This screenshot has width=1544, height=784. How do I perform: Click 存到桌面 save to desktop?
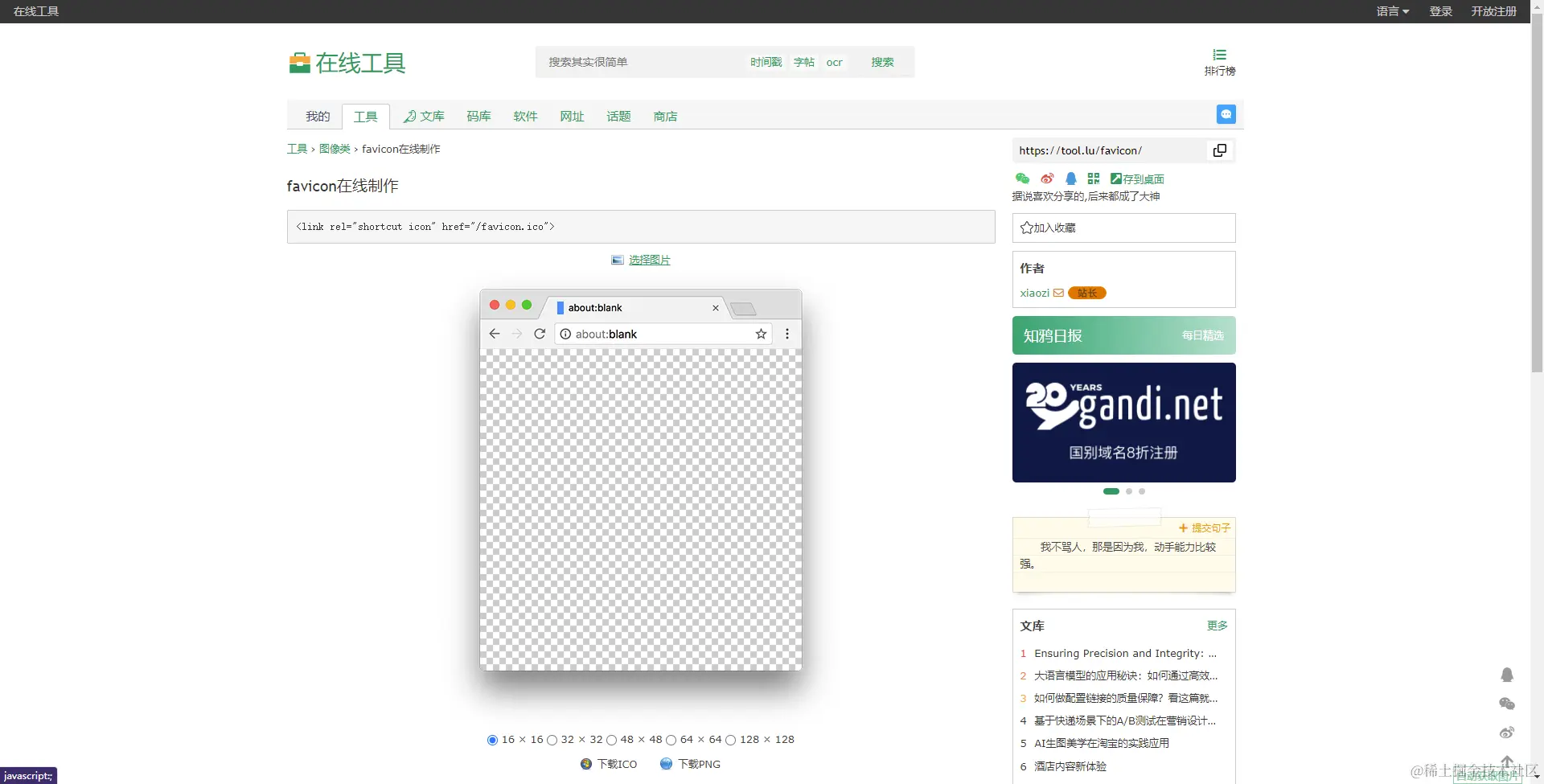[1136, 179]
